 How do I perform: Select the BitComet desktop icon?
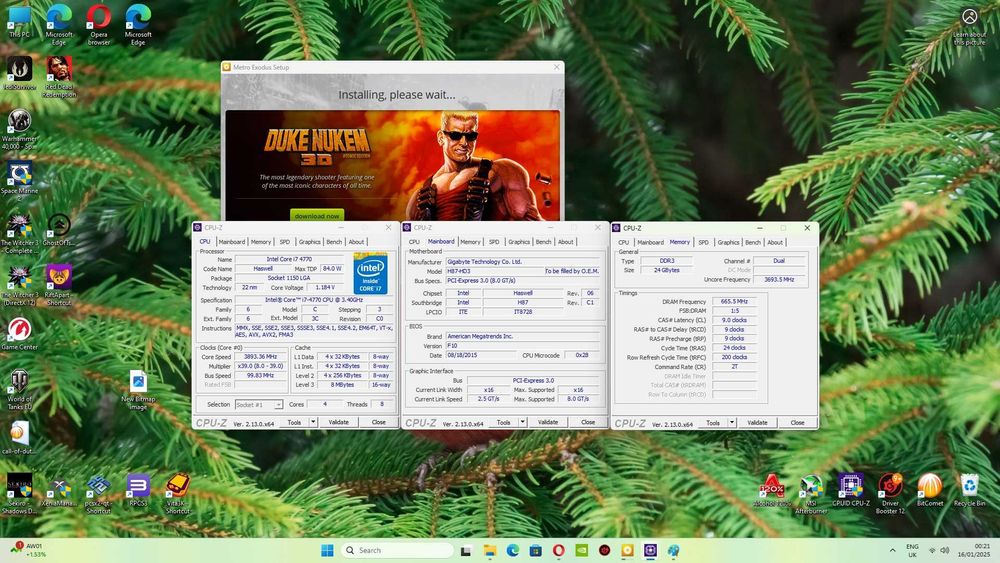coord(930,490)
